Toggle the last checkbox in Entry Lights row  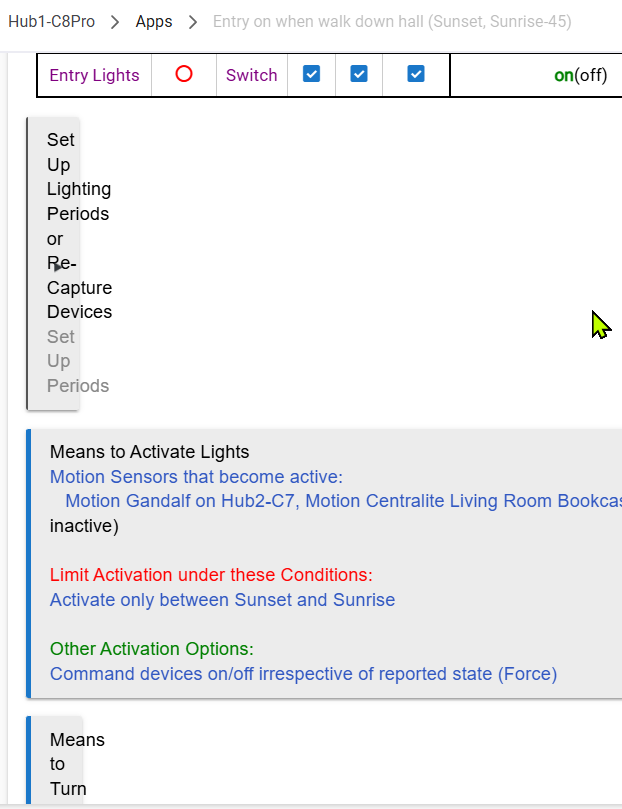tap(416, 74)
